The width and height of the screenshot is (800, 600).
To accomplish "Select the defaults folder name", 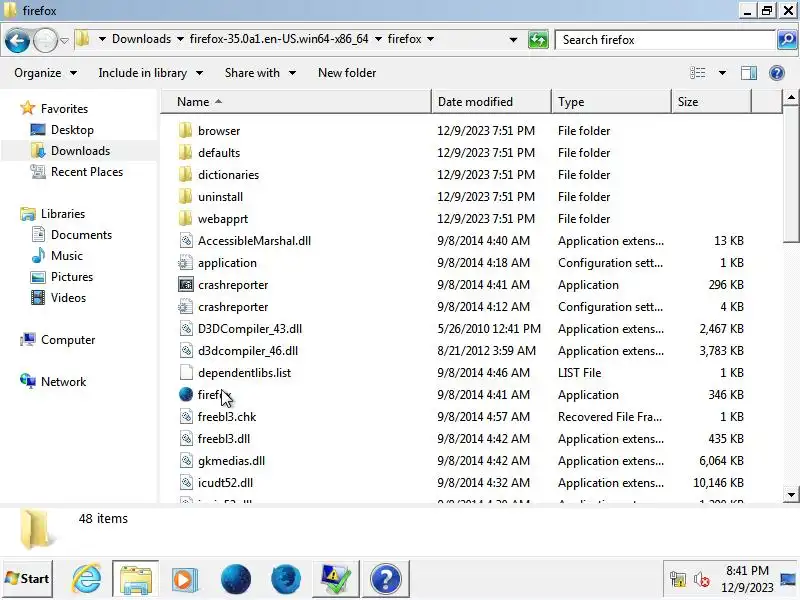I will pyautogui.click(x=219, y=153).
